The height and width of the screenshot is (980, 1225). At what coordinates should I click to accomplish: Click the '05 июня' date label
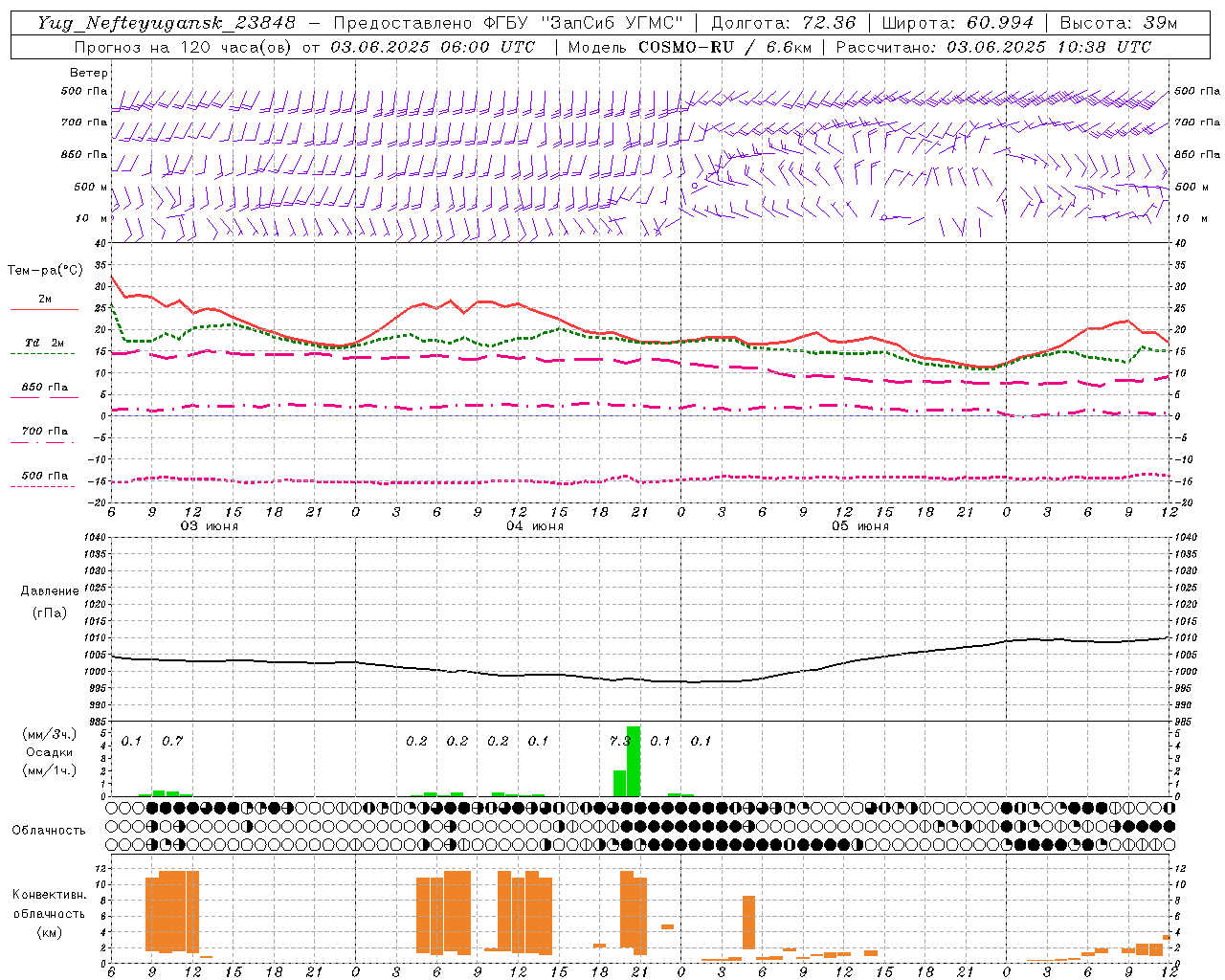pyautogui.click(x=860, y=526)
